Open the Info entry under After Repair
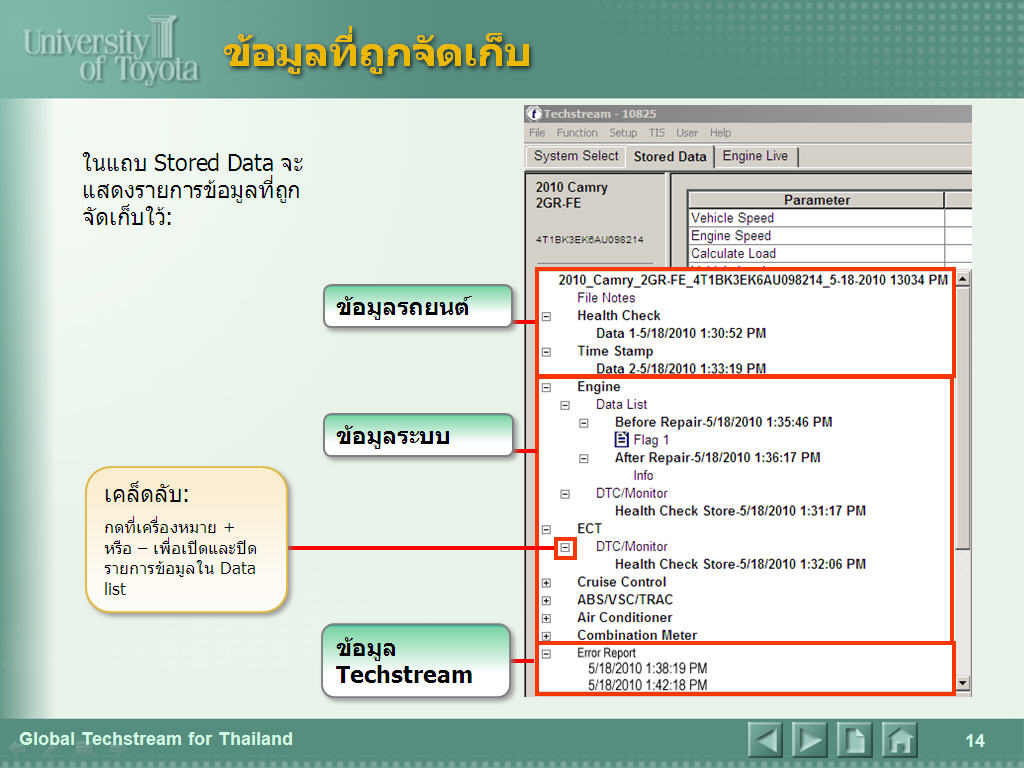Screen dimensions: 1024x768 (x=643, y=475)
